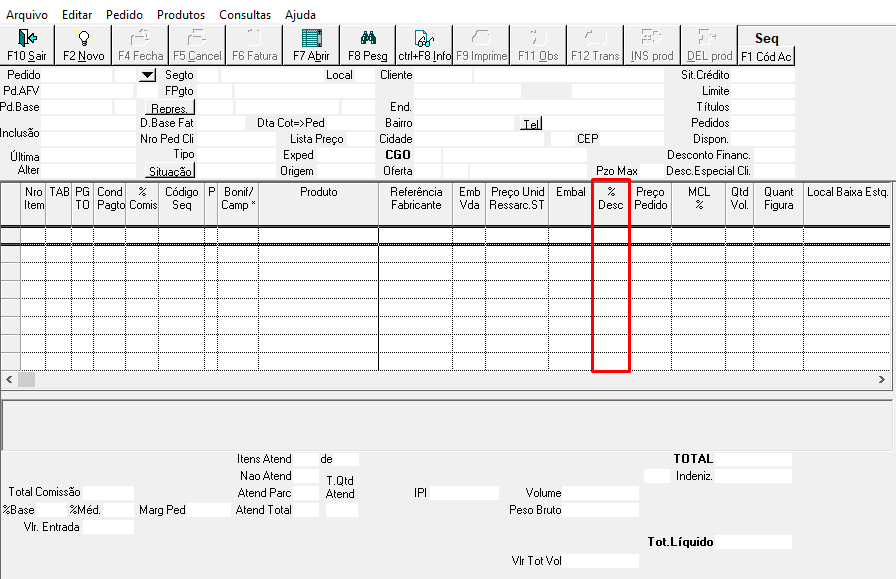896x579 pixels.
Task: Click the Preço Pedido column header
Action: pyautogui.click(x=651, y=204)
